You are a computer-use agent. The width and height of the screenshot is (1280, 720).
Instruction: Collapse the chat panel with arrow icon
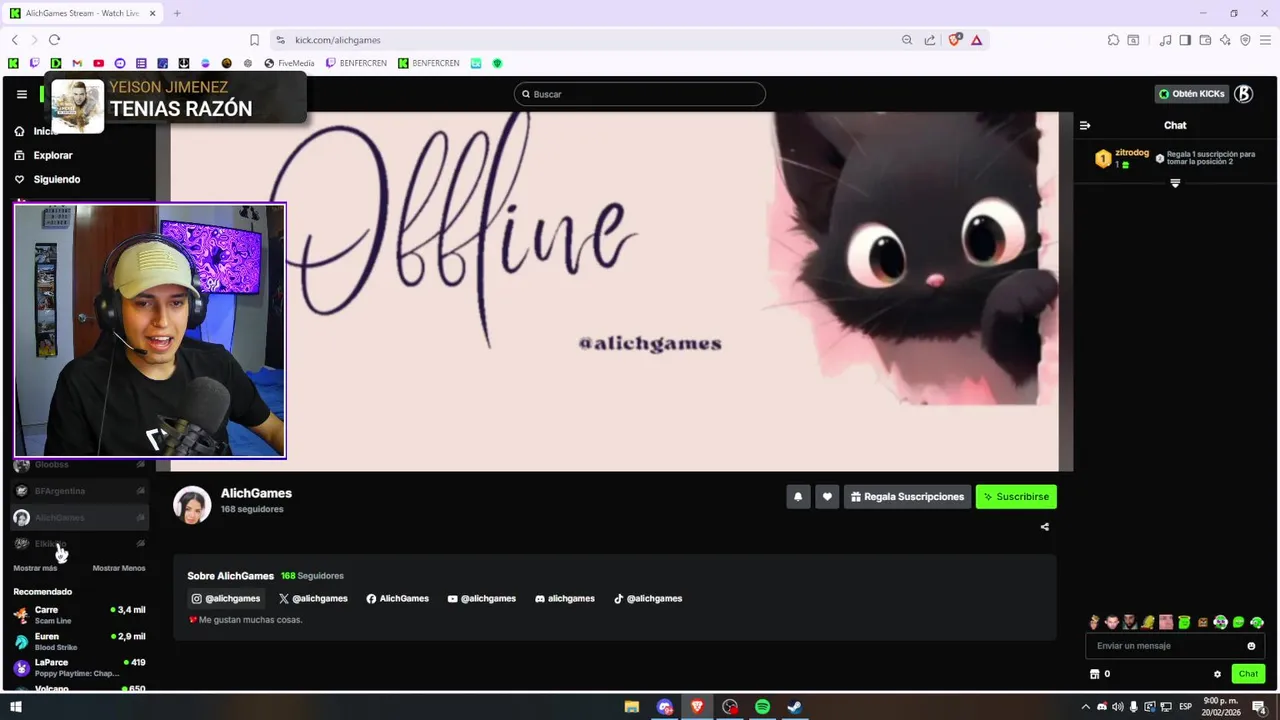tap(1085, 125)
